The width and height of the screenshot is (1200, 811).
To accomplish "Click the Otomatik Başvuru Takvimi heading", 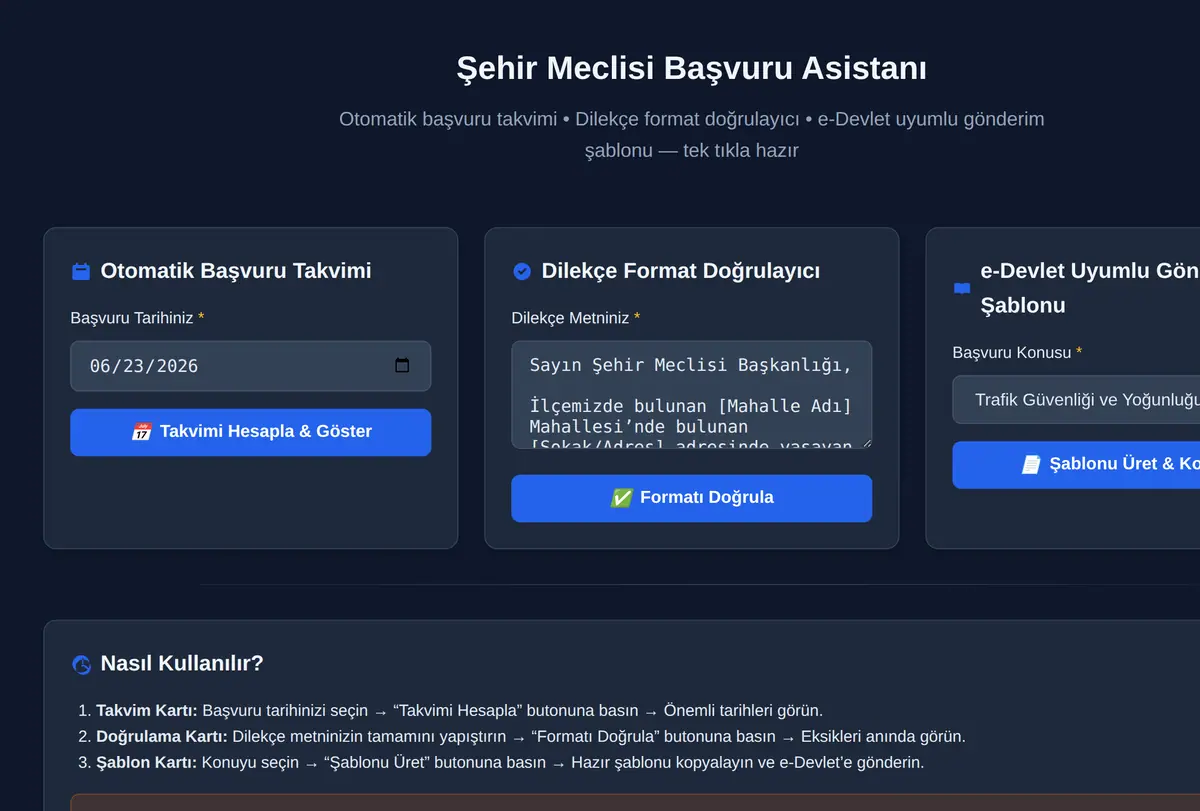I will coord(236,271).
